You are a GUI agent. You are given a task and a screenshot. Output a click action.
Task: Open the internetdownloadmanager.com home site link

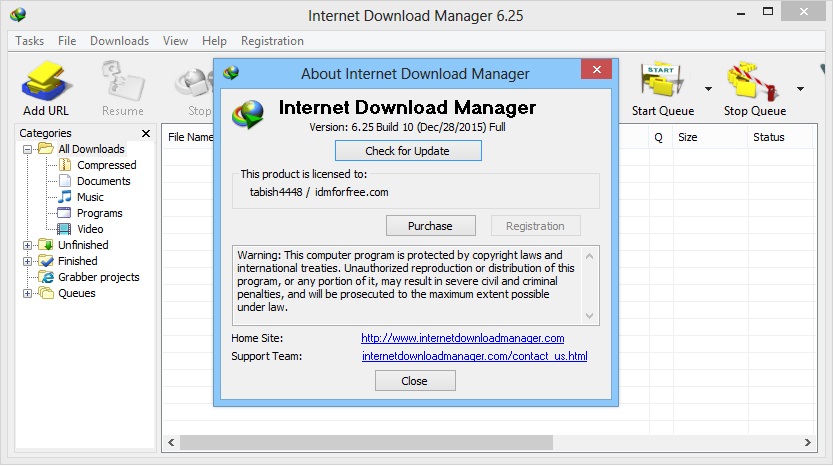(462, 338)
